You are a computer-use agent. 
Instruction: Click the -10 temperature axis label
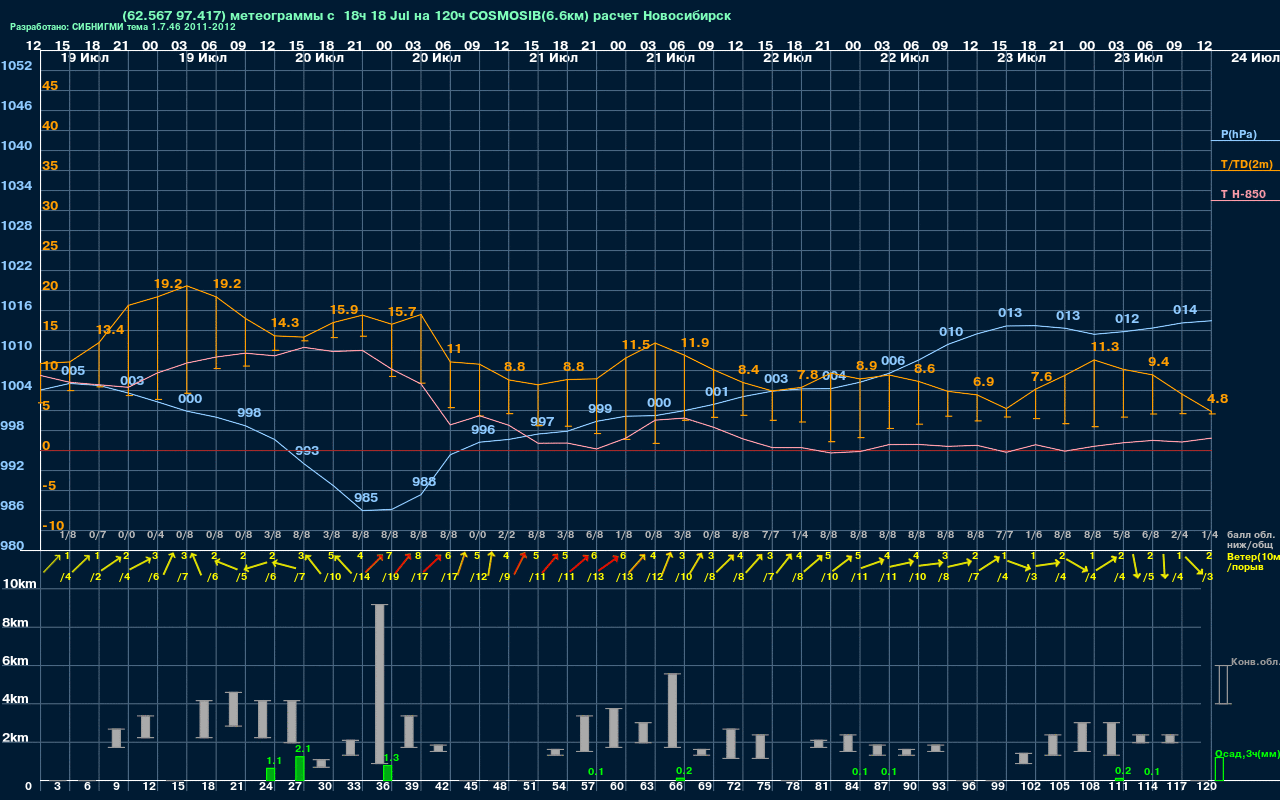[x=54, y=526]
